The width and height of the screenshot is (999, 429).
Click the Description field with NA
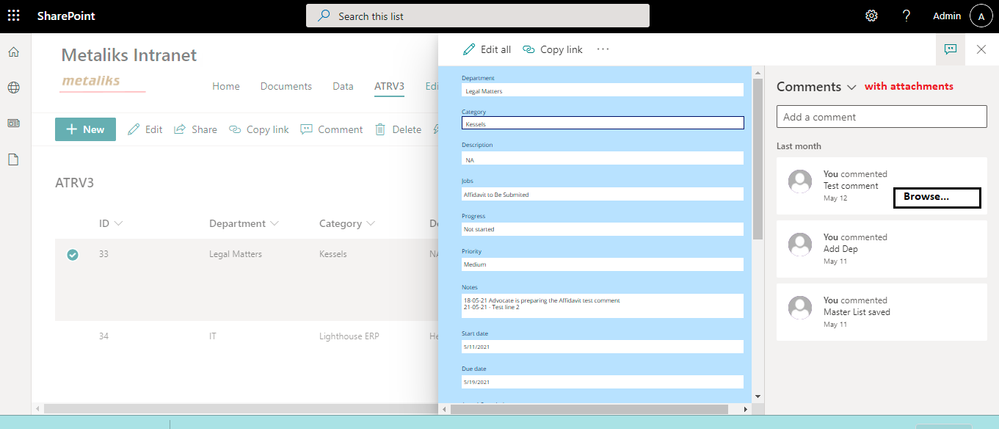(603, 159)
